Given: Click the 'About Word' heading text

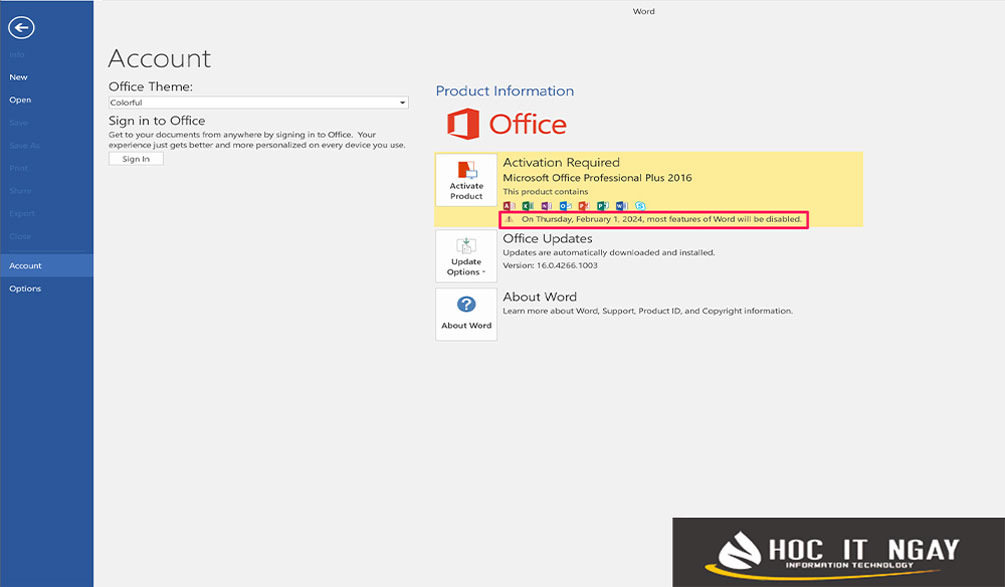Looking at the screenshot, I should (x=540, y=297).
